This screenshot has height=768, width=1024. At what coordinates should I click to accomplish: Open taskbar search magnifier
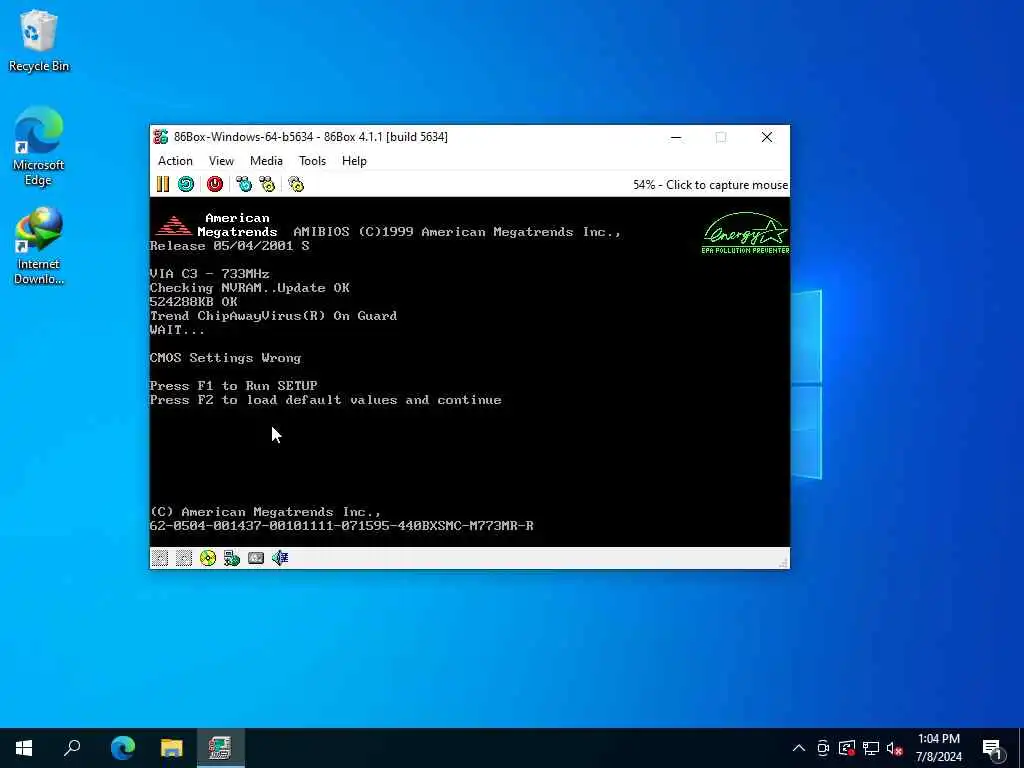pyautogui.click(x=72, y=748)
